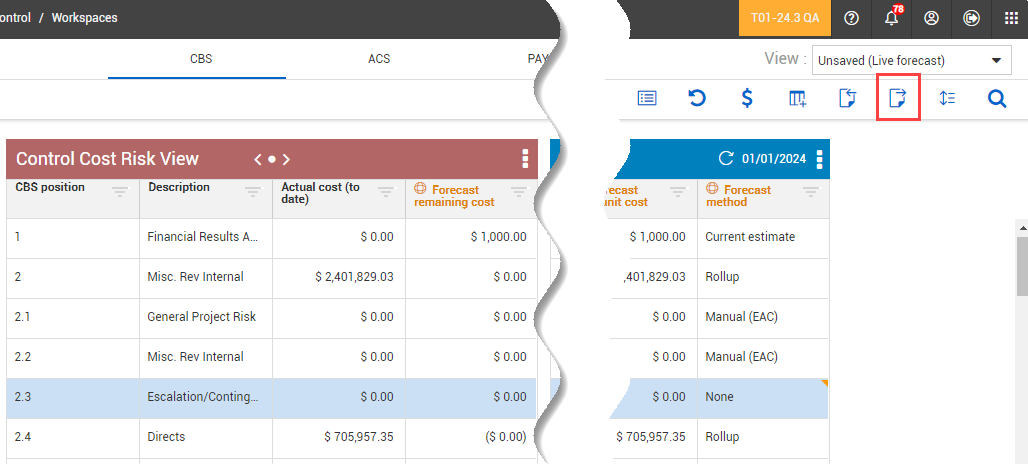Click the magnifying glass search icon
The height and width of the screenshot is (464, 1028).
[x=997, y=98]
